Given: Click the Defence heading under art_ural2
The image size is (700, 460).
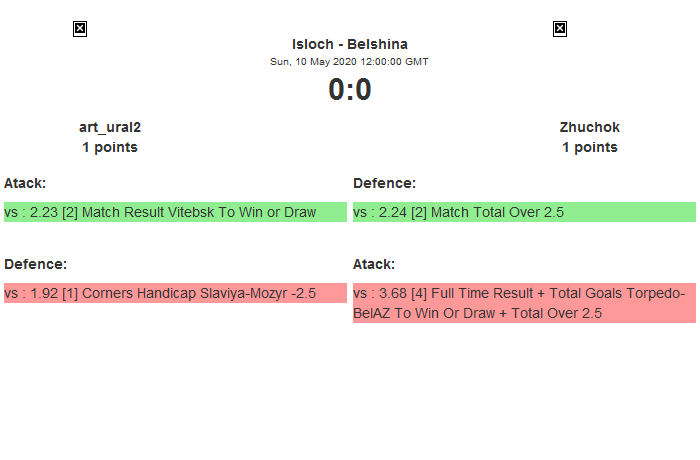Looking at the screenshot, I should (x=35, y=264).
